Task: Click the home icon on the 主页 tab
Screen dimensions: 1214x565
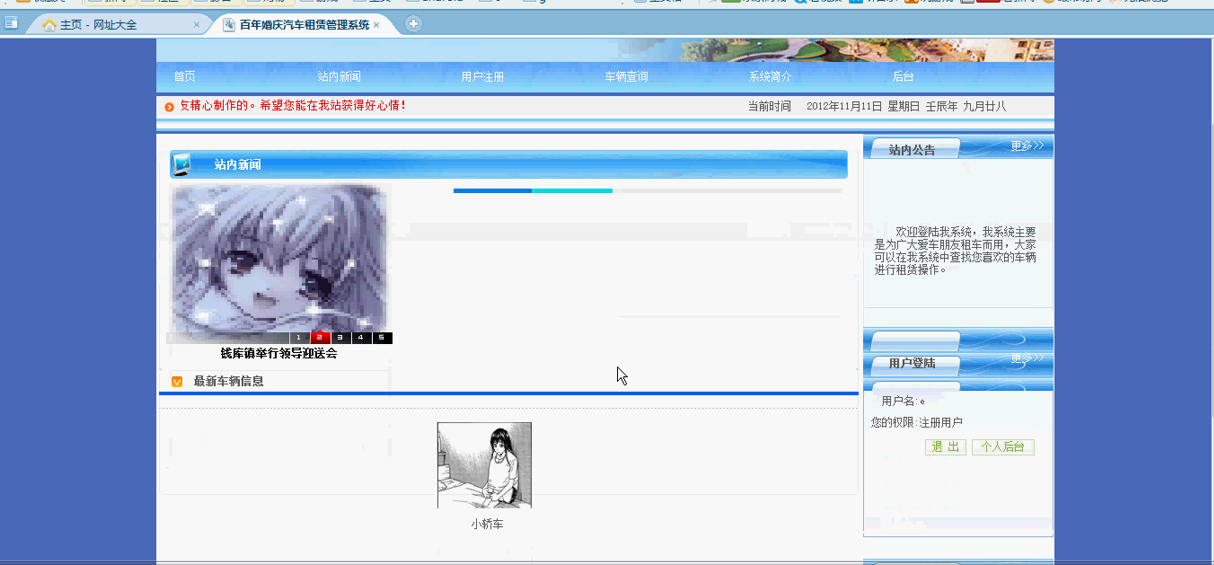Action: click(x=49, y=25)
